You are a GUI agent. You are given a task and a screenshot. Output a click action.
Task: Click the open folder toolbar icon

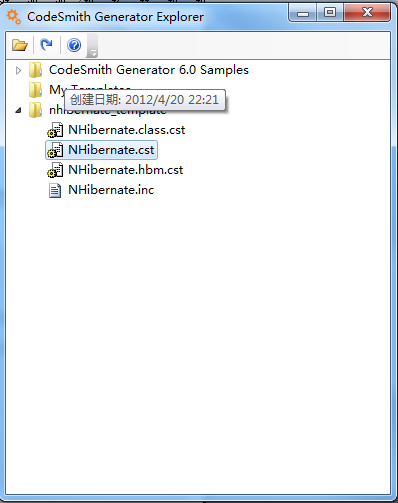pyautogui.click(x=20, y=45)
